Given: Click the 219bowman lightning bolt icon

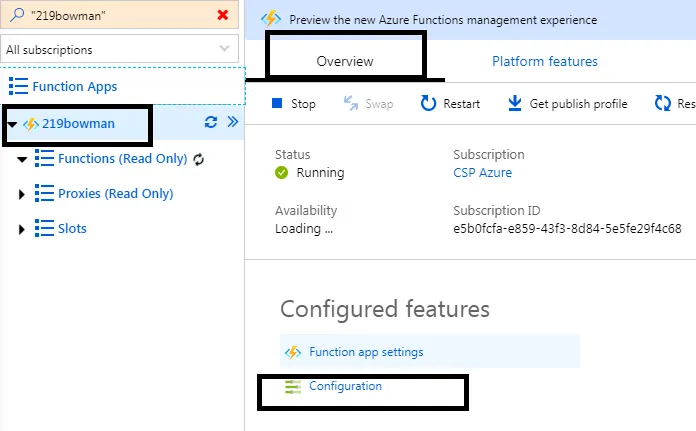Looking at the screenshot, I should click(31, 124).
